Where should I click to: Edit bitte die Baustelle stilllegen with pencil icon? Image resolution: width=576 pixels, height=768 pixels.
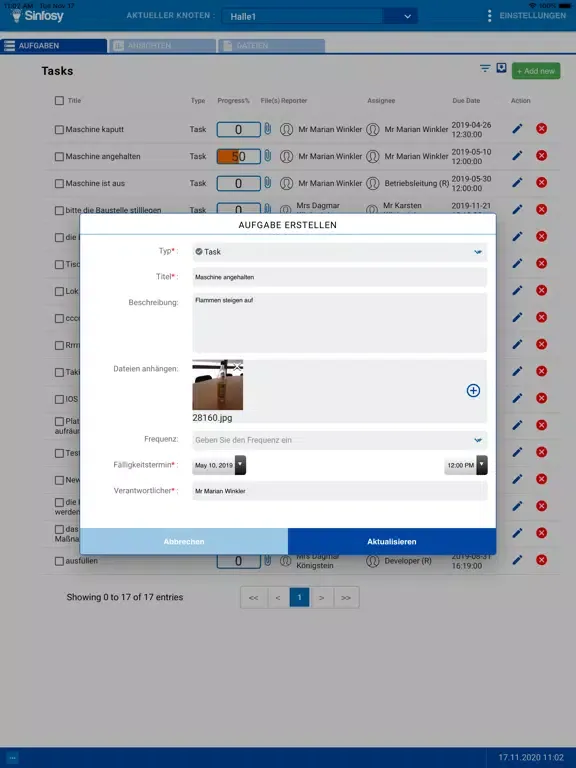[517, 210]
